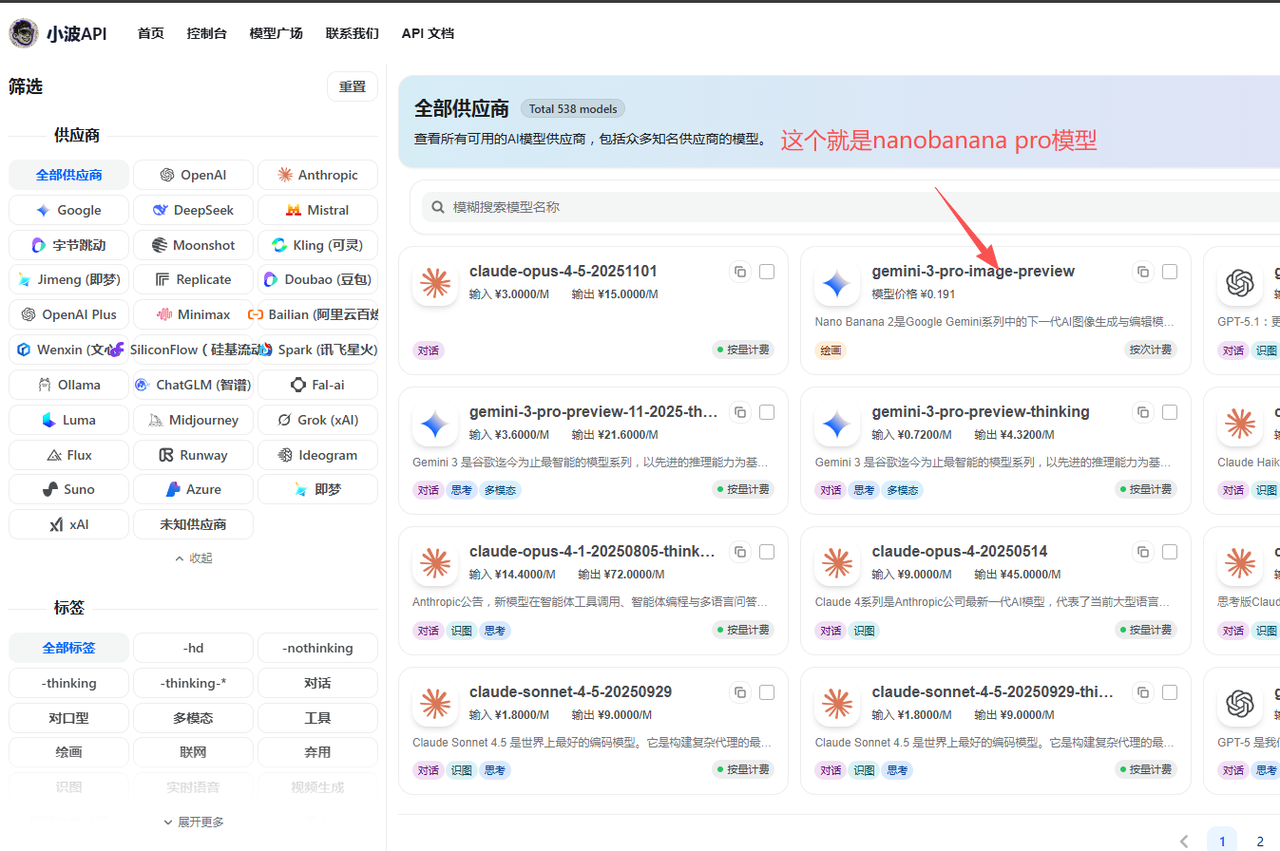Screen dimensions: 1280x851
Task: Reset filters with the 重置 button
Action: 352,87
